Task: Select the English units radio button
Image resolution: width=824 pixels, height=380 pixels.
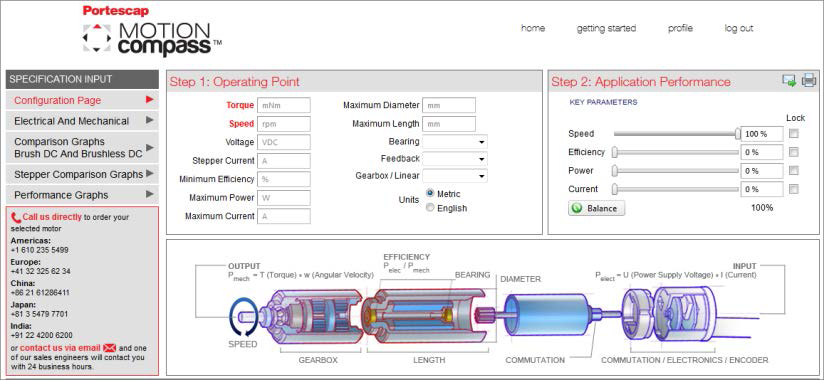Action: [x=430, y=208]
